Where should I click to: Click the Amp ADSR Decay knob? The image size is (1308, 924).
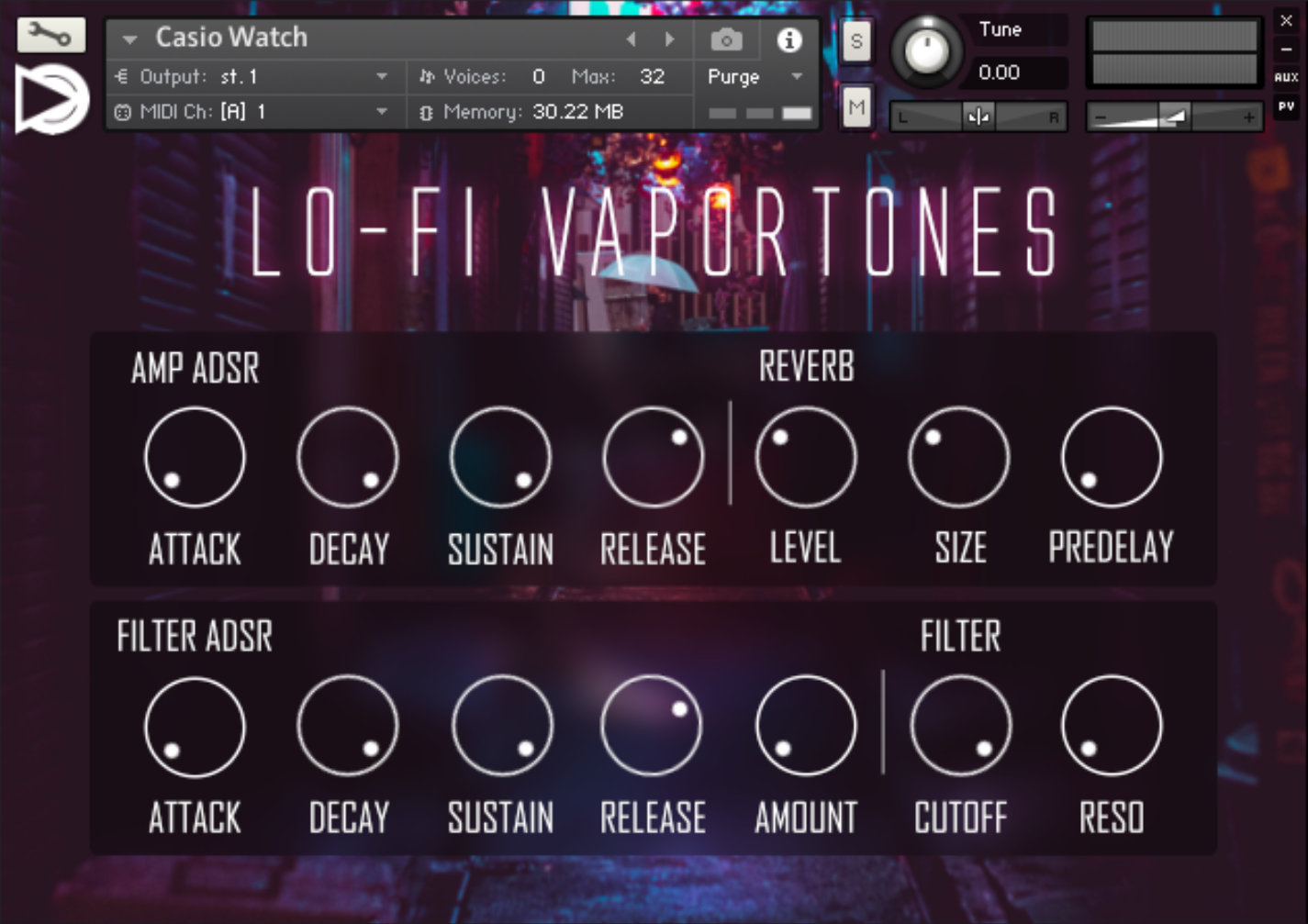click(x=348, y=457)
